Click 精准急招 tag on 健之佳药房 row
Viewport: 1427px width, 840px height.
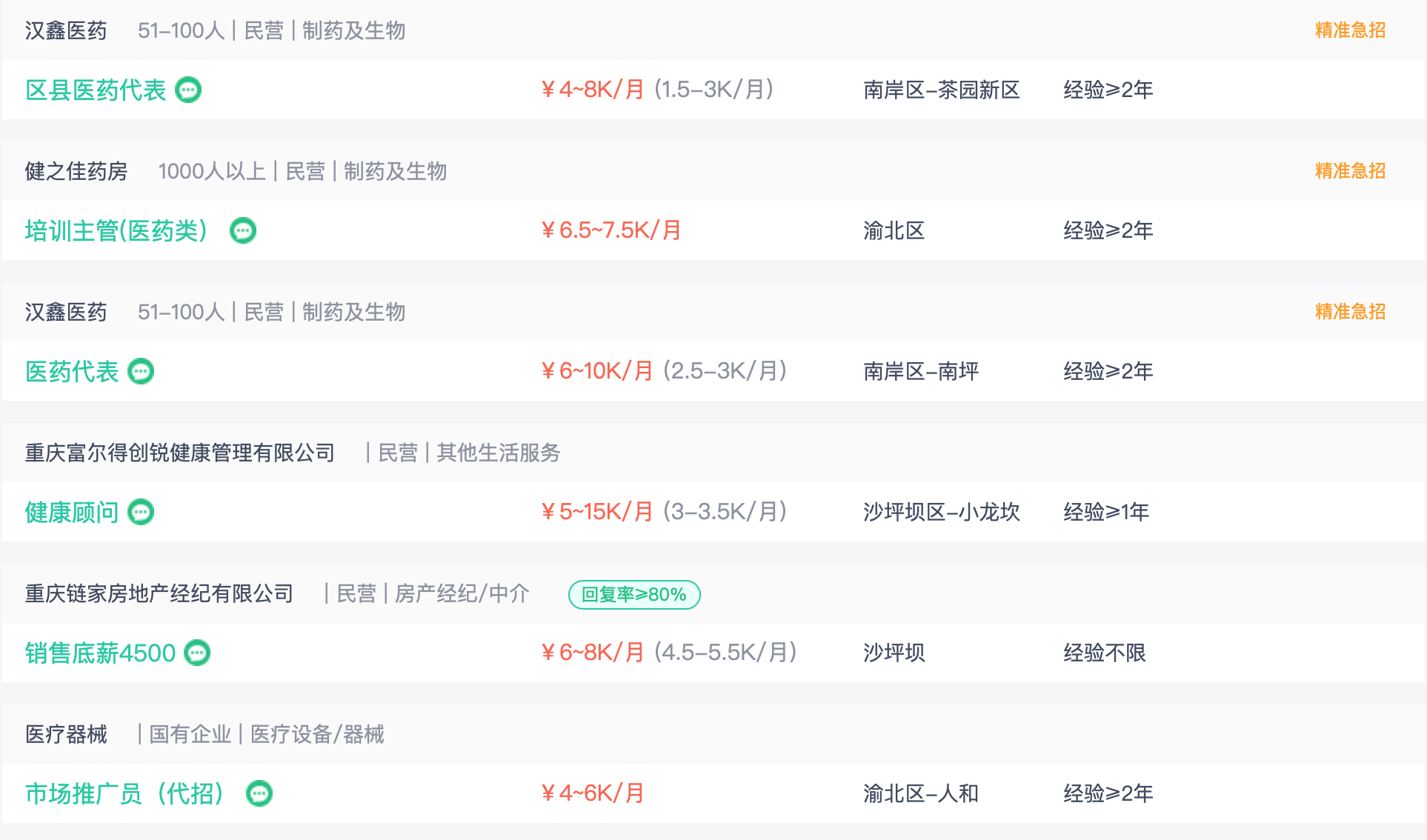click(x=1350, y=171)
